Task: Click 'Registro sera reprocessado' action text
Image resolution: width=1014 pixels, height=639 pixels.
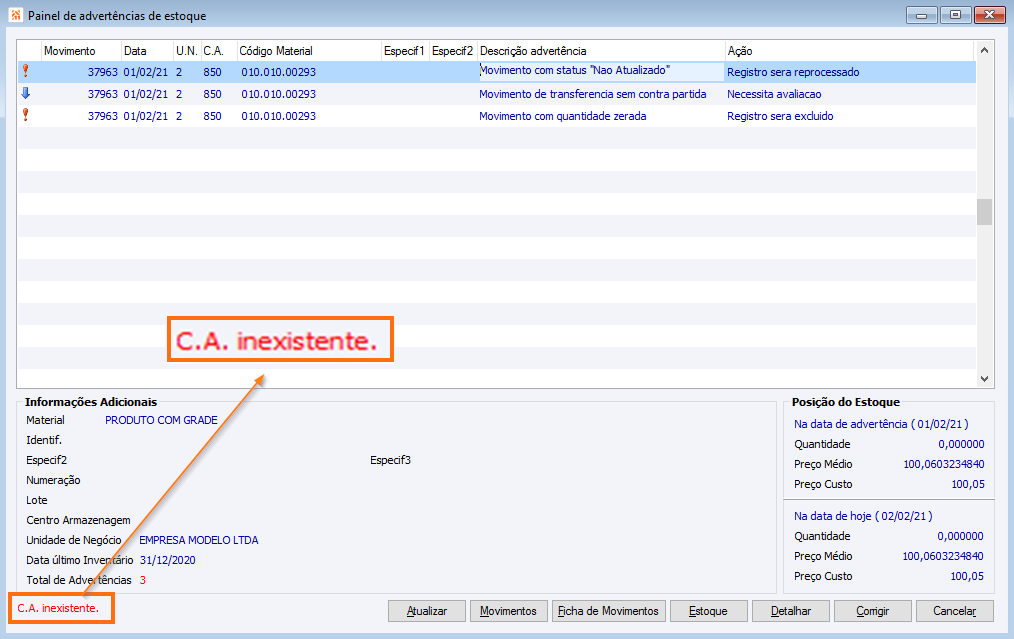Action: tap(793, 72)
